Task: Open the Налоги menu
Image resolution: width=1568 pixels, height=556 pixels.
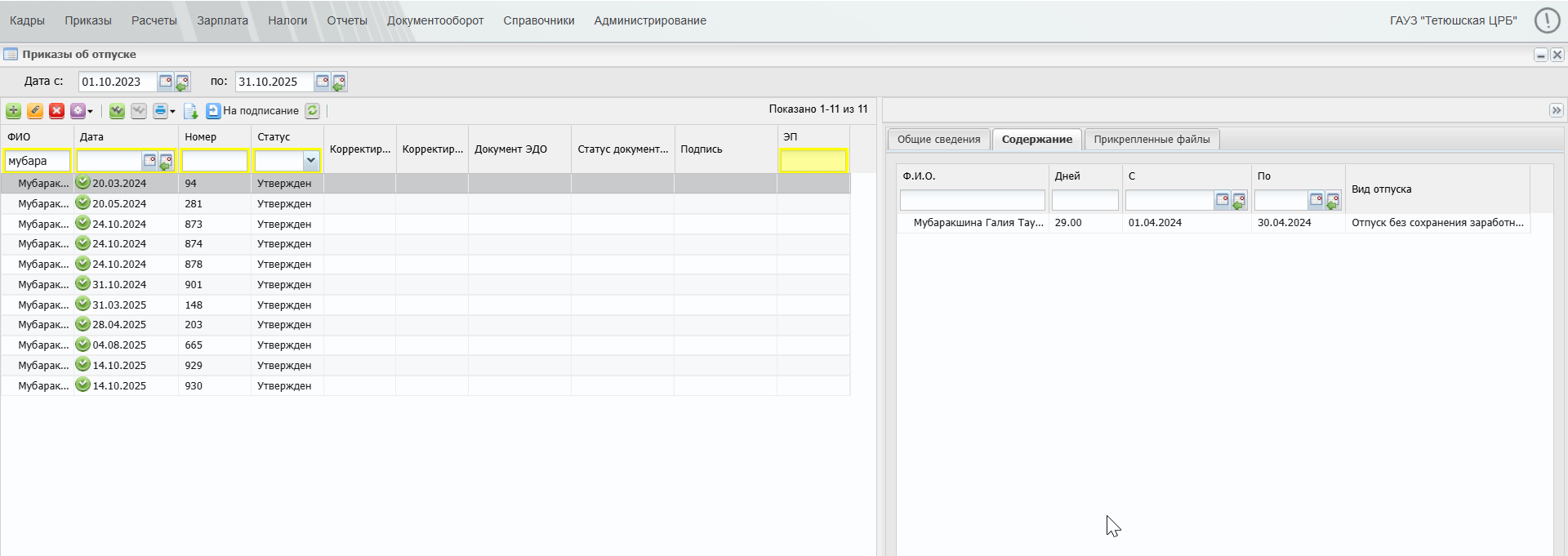Action: (287, 20)
